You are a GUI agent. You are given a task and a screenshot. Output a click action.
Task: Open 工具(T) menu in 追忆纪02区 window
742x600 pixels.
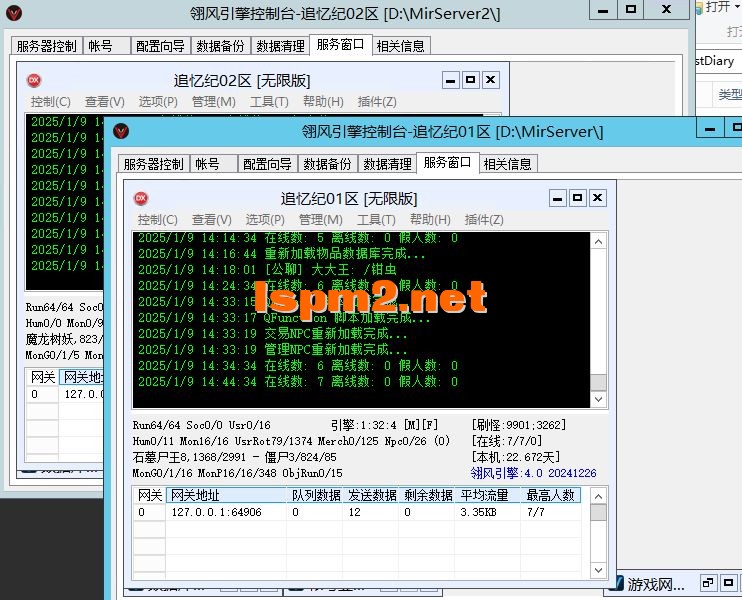[x=269, y=102]
